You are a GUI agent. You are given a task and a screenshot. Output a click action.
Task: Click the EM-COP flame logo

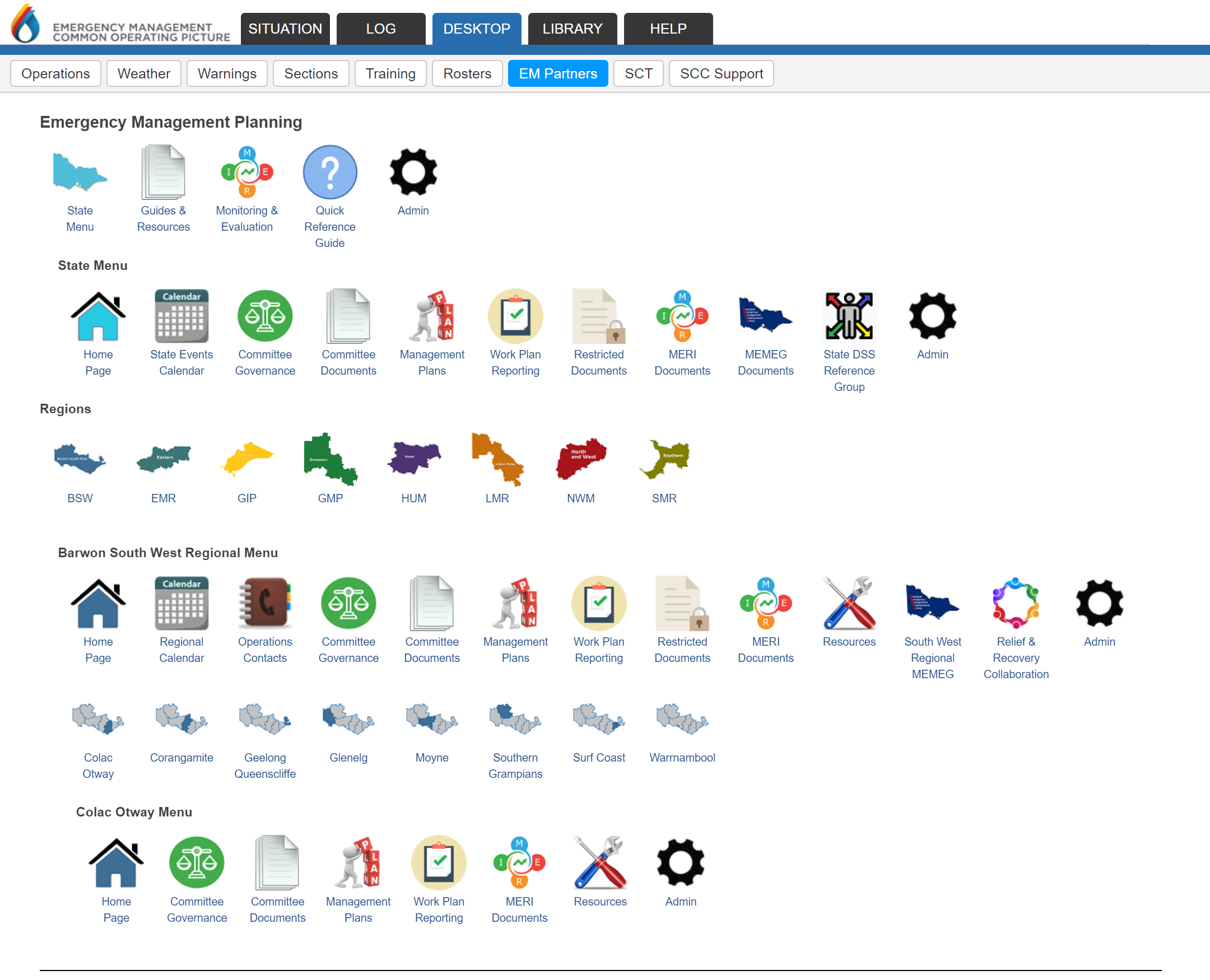[x=25, y=24]
